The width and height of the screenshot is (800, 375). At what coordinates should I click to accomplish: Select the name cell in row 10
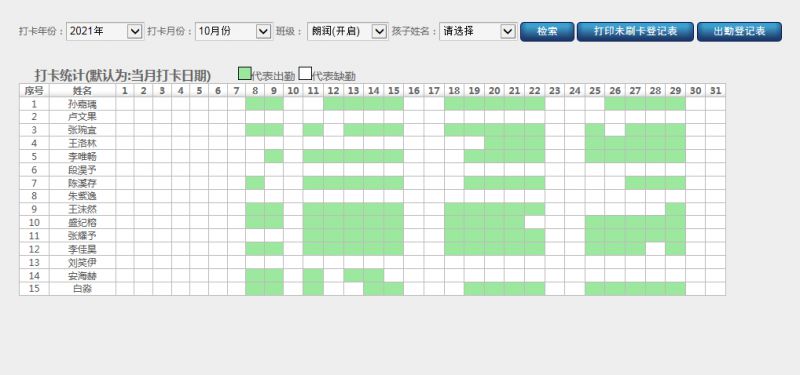tap(82, 223)
